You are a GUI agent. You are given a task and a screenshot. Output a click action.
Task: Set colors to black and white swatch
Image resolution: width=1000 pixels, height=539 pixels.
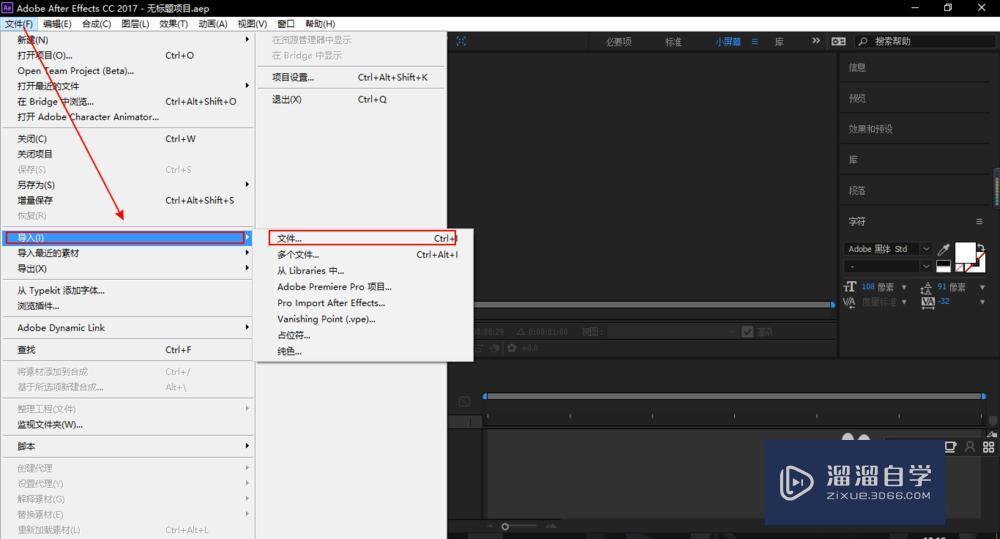(943, 267)
